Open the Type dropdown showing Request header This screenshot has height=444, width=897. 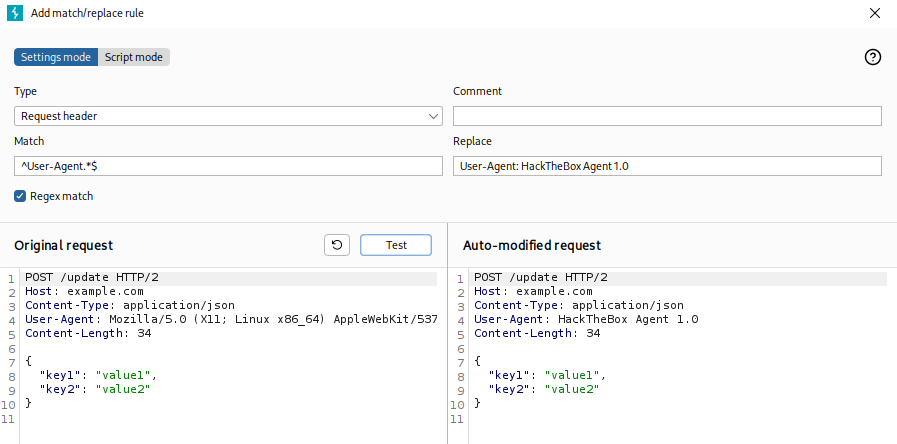click(x=228, y=116)
